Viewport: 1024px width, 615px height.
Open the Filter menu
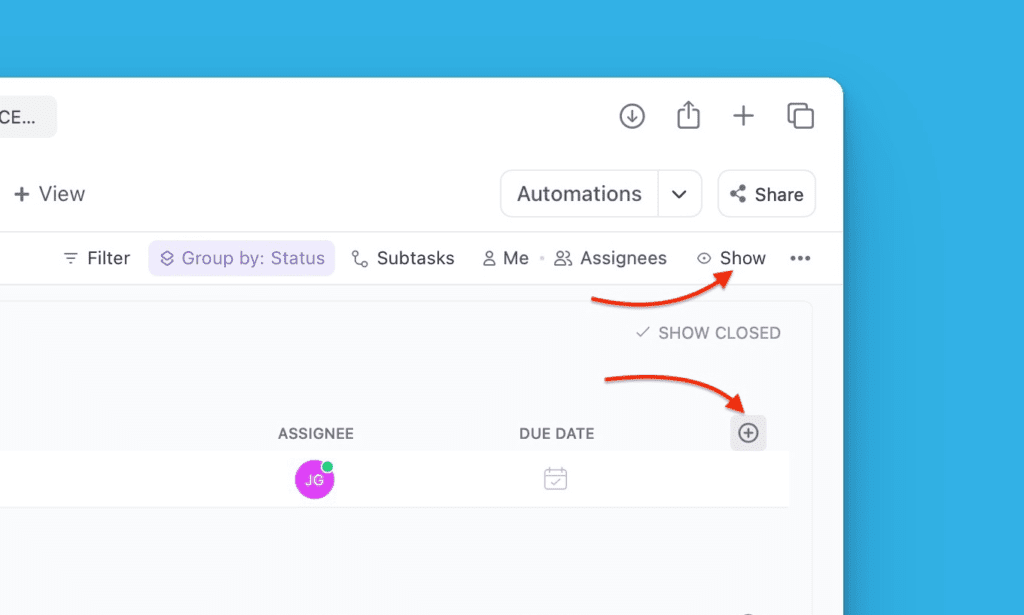tap(95, 258)
